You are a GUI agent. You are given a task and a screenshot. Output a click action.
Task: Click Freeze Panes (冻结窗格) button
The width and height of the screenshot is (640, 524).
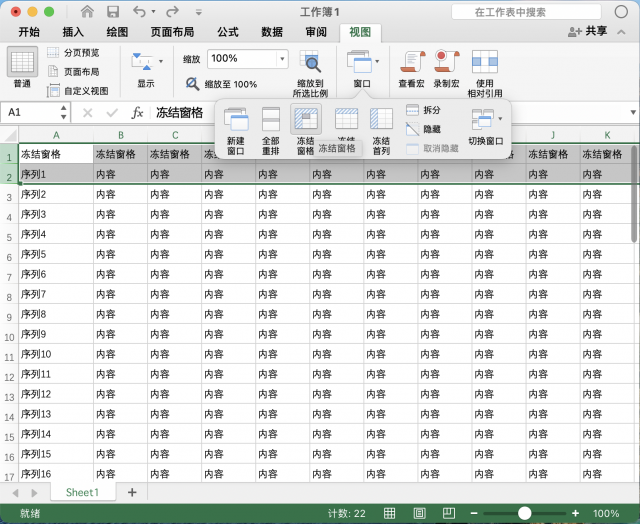coord(306,130)
